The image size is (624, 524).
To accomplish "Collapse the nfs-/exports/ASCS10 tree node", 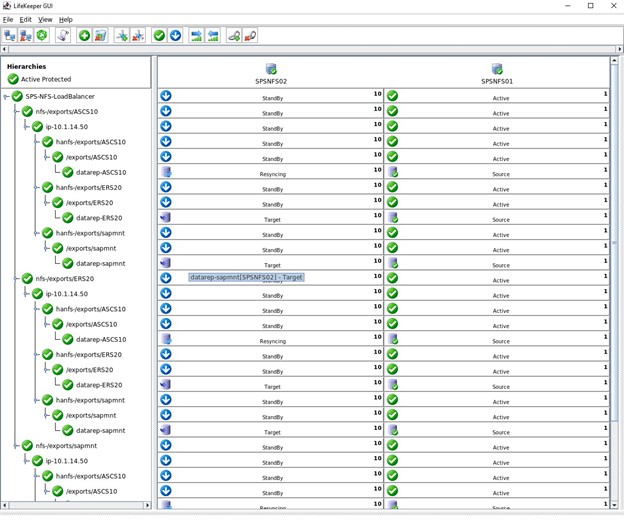I will 16,111.
